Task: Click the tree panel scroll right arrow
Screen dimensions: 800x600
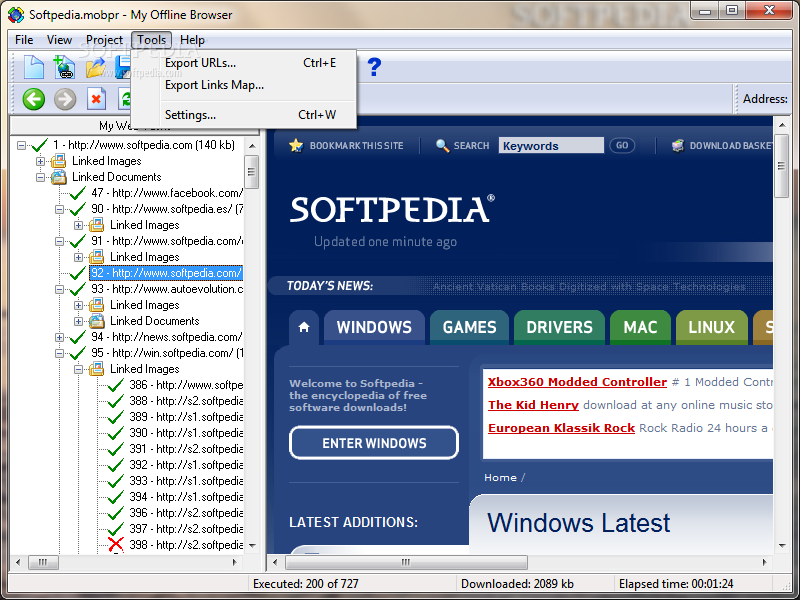Action: click(235, 562)
